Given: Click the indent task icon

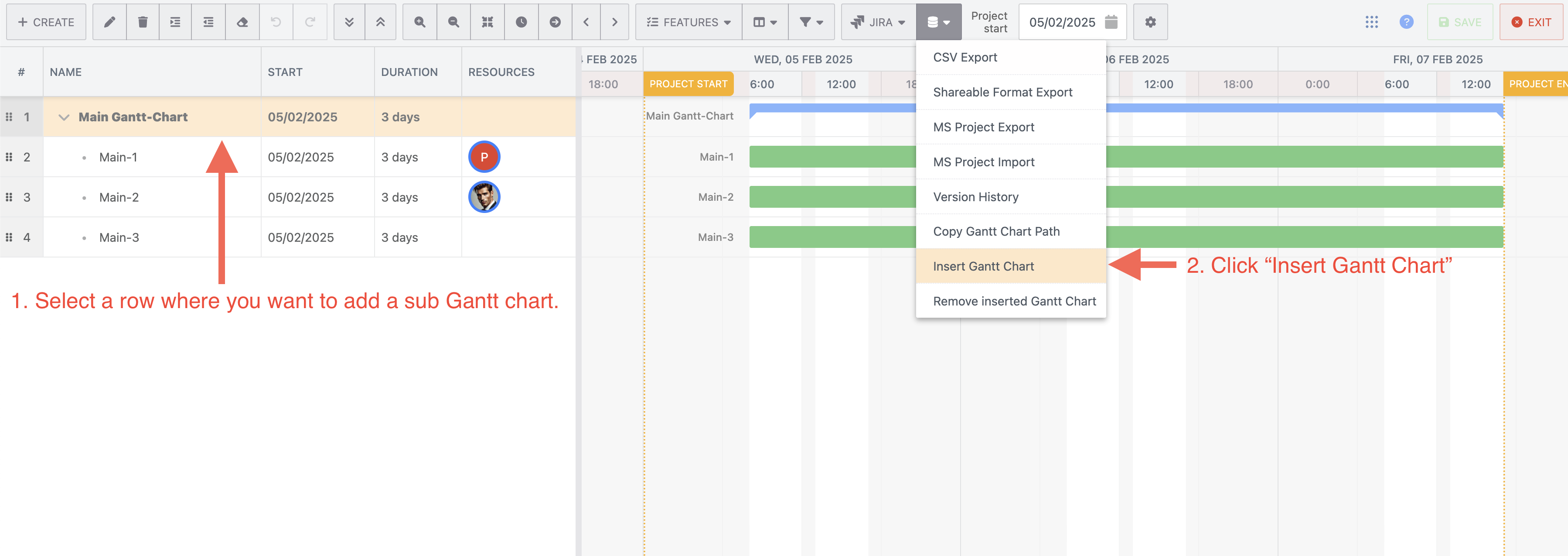Looking at the screenshot, I should tap(175, 22).
